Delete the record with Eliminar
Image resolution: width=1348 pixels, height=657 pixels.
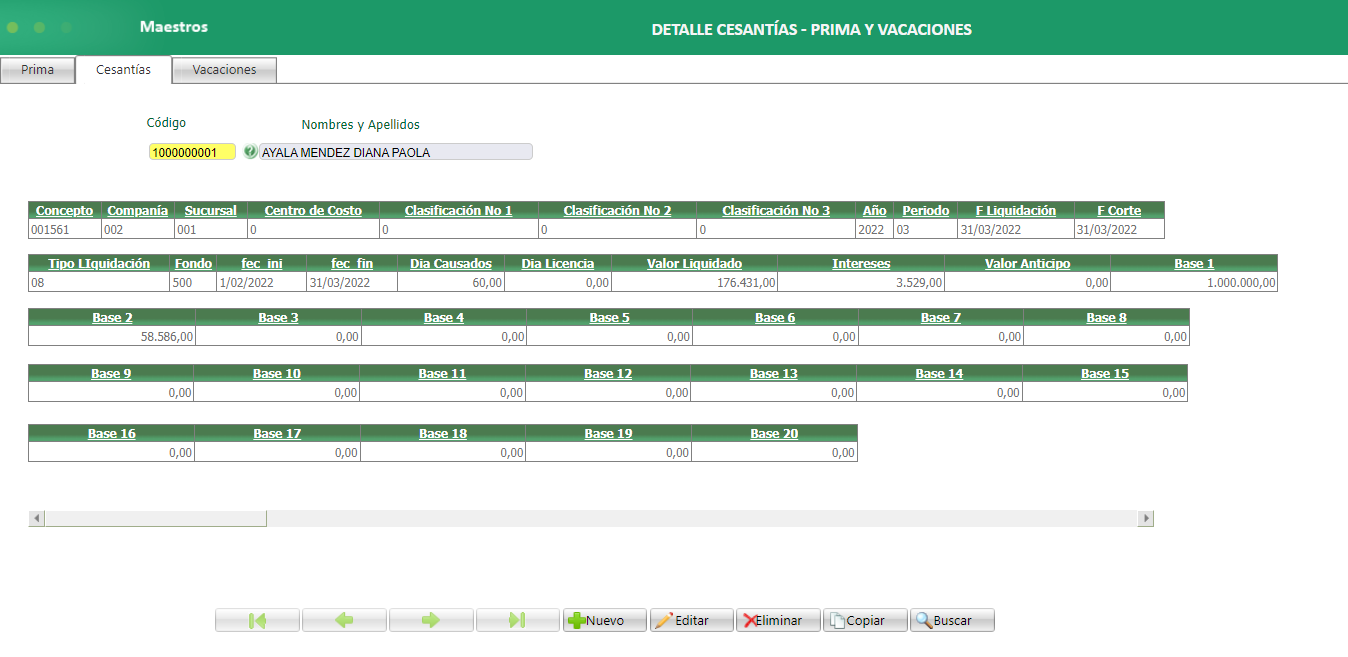coord(779,620)
